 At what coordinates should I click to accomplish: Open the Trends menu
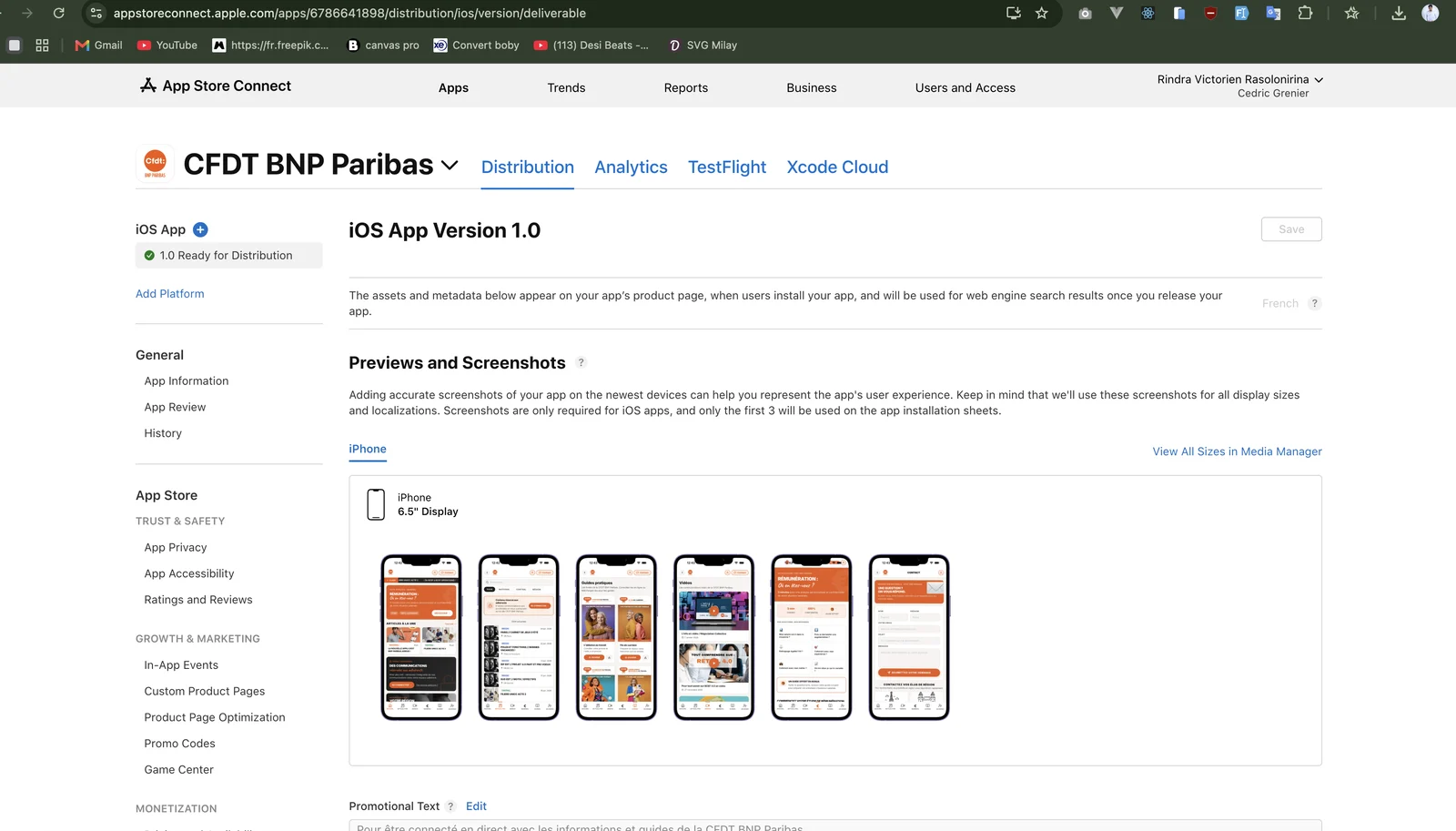click(x=566, y=87)
